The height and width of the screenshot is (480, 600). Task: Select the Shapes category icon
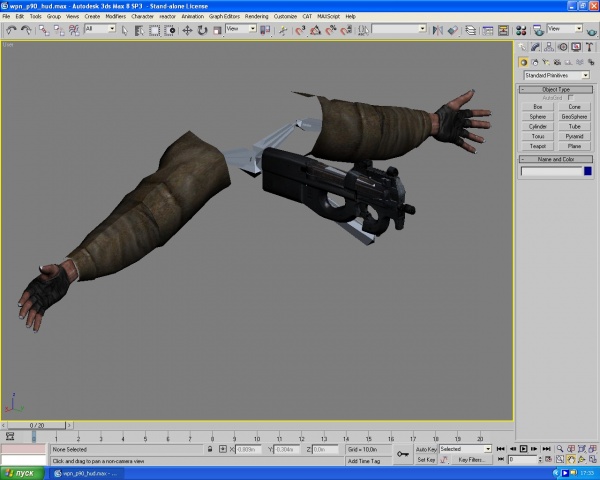coord(535,62)
